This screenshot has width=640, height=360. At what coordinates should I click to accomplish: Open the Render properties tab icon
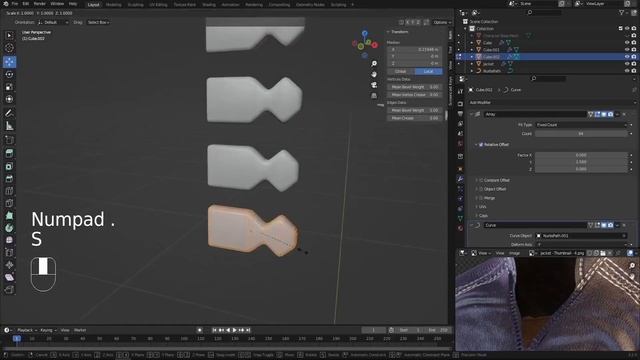[460, 104]
